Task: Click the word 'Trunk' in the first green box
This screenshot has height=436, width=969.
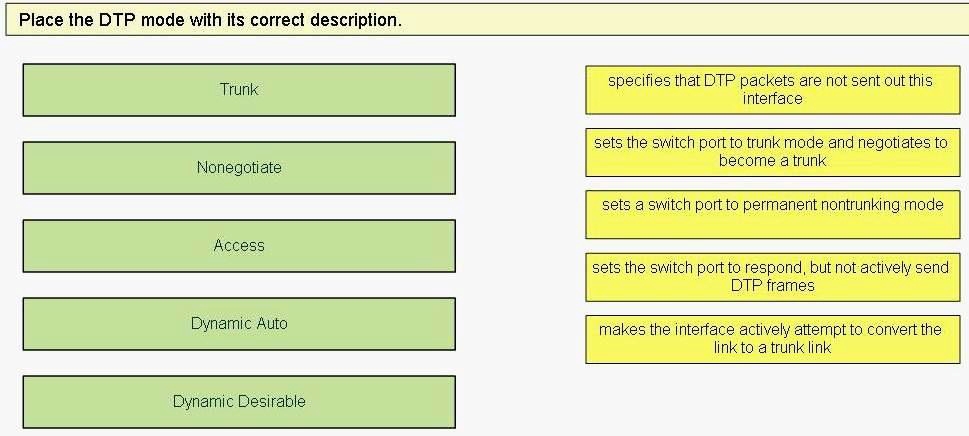Action: click(x=239, y=90)
